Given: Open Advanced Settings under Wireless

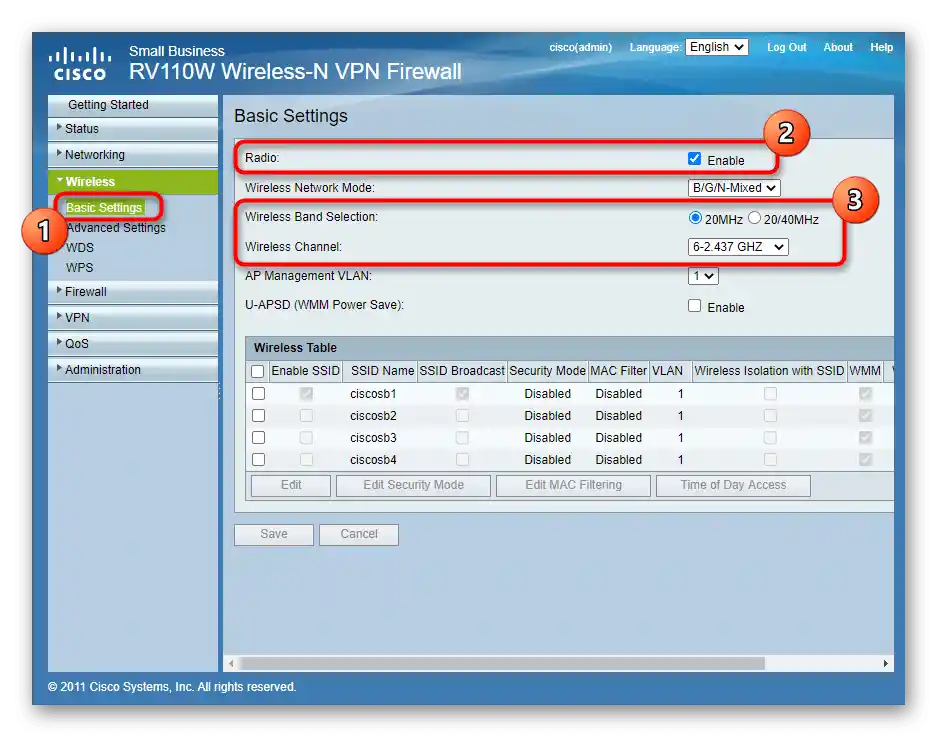Looking at the screenshot, I should tap(116, 228).
